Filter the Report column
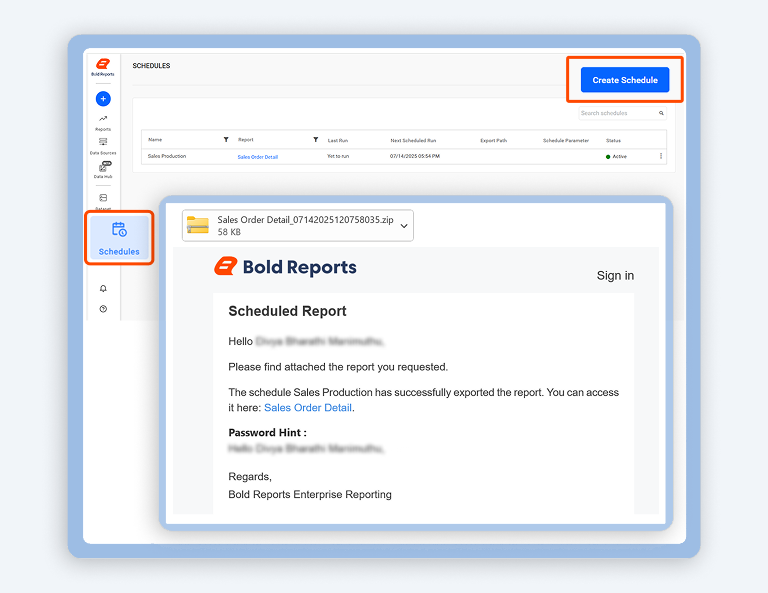Image resolution: width=768 pixels, height=593 pixels. click(316, 140)
